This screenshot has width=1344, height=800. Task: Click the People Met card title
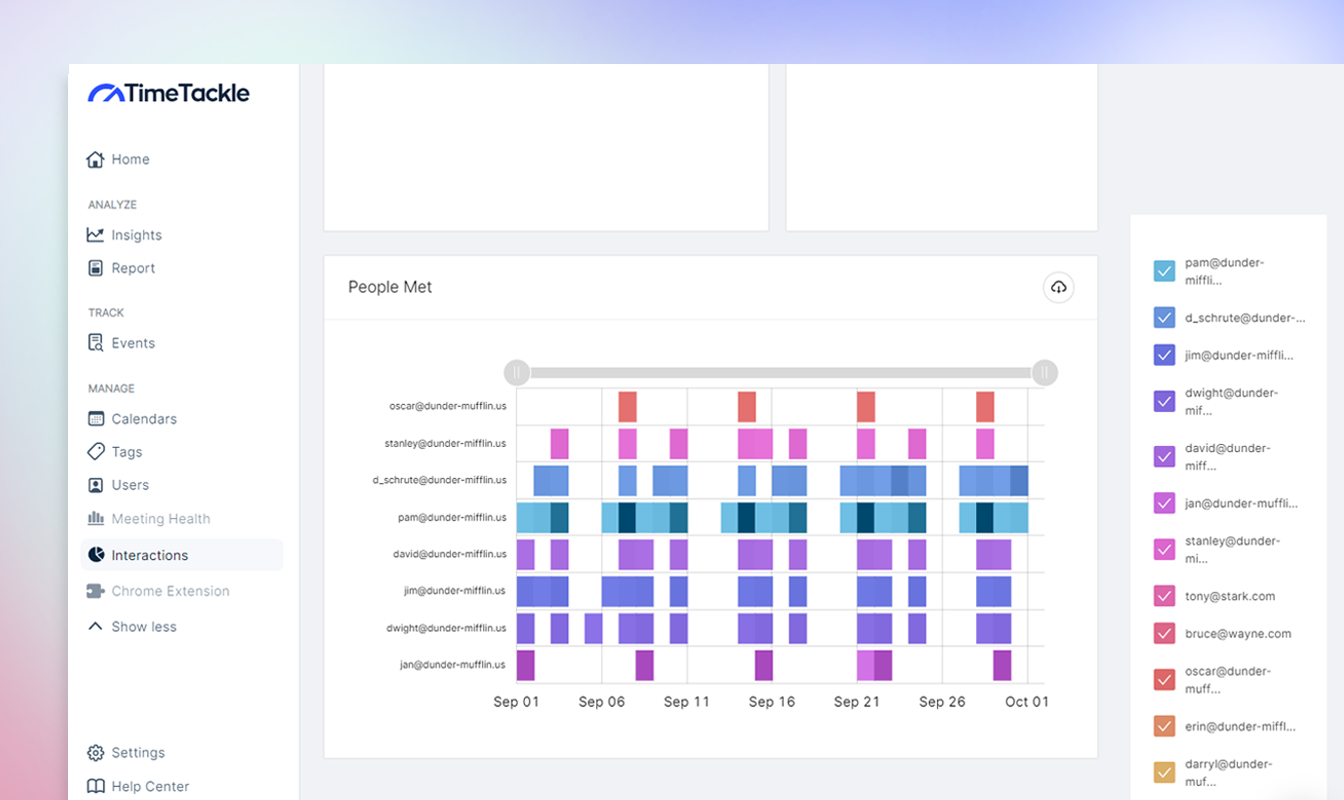pos(390,287)
